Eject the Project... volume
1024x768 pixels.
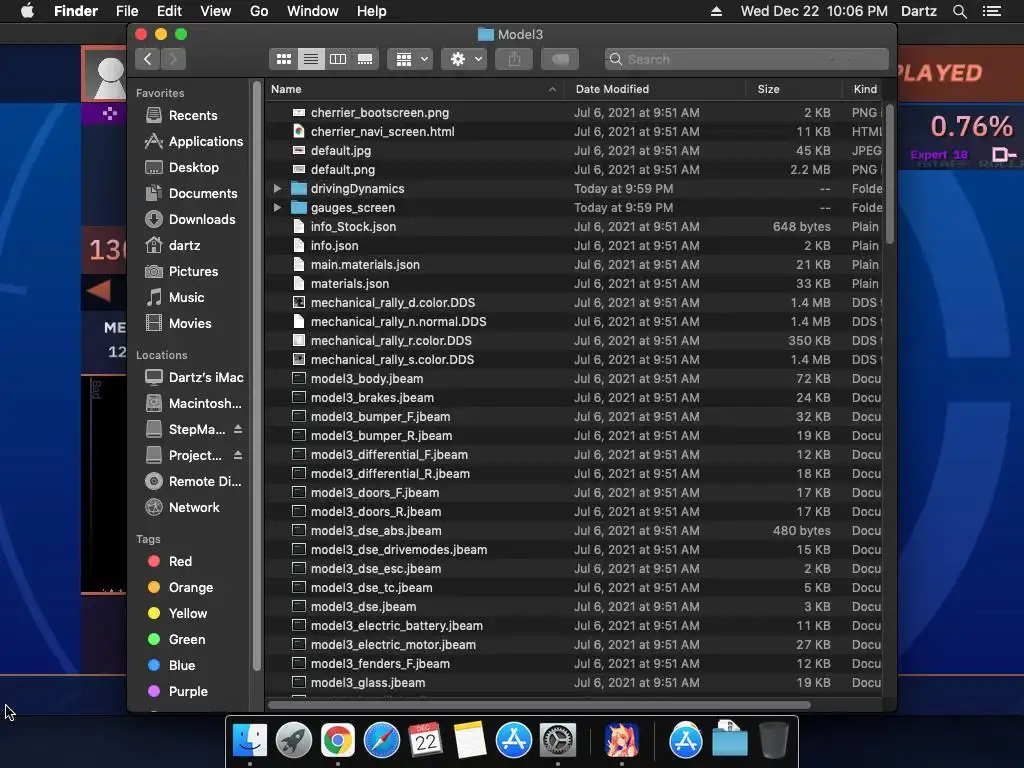click(238, 455)
